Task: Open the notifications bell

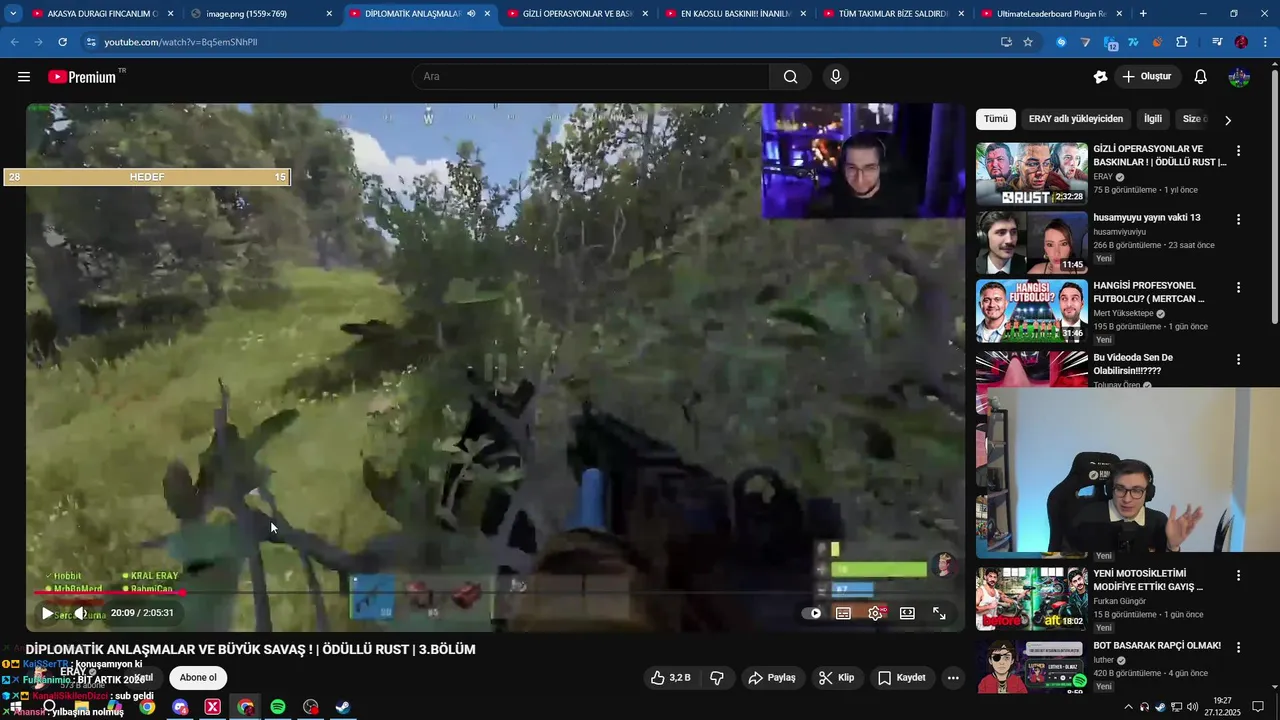Action: (1200, 77)
